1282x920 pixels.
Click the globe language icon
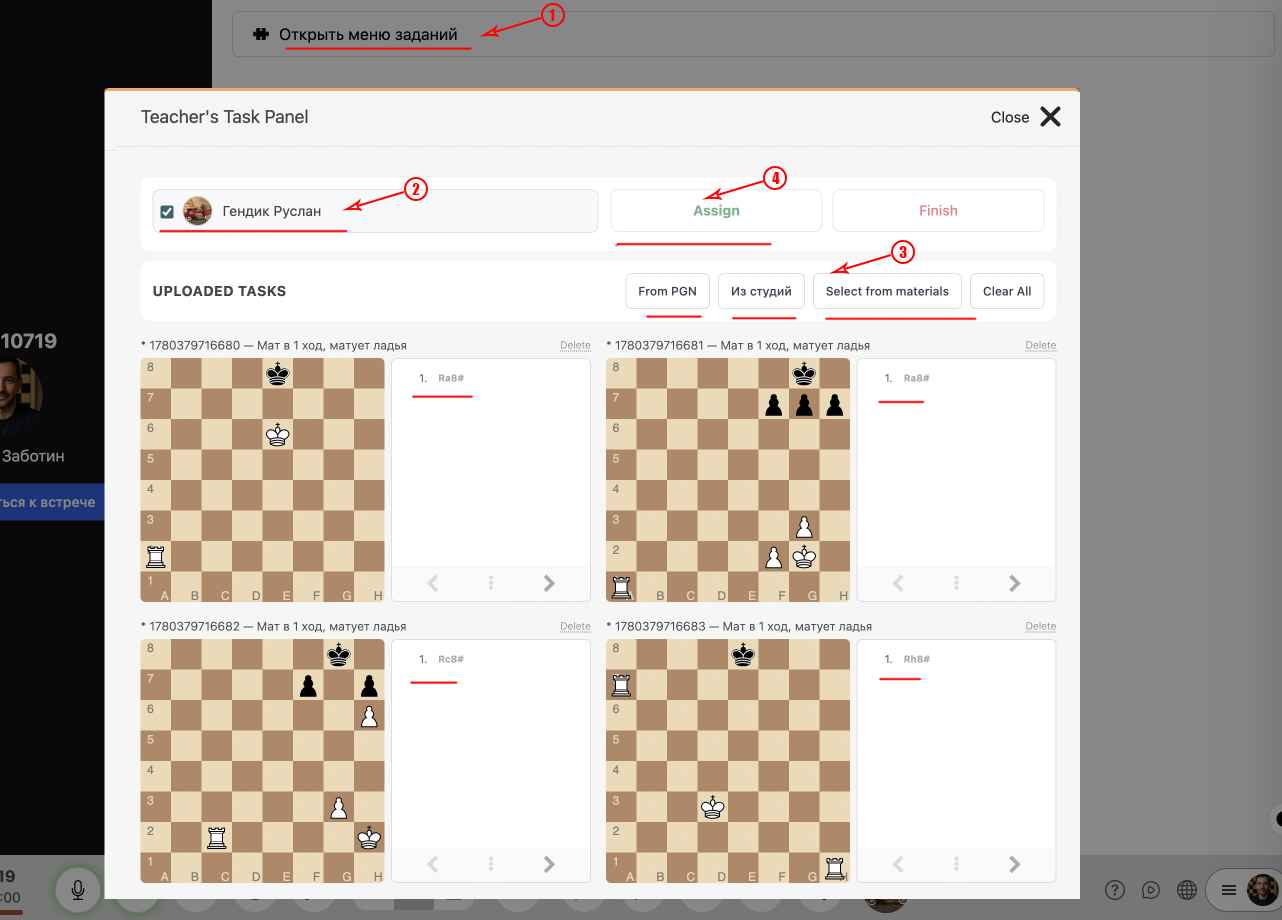[x=1187, y=890]
